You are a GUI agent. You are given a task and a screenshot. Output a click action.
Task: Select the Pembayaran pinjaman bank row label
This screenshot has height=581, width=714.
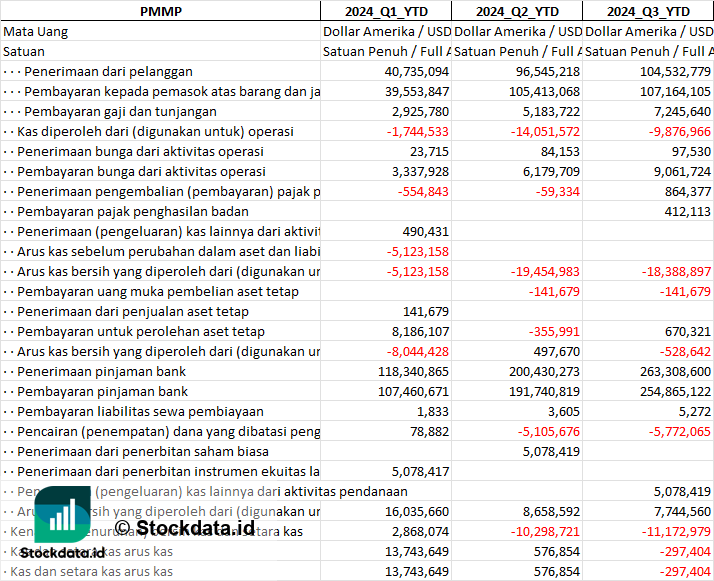pyautogui.click(x=102, y=392)
